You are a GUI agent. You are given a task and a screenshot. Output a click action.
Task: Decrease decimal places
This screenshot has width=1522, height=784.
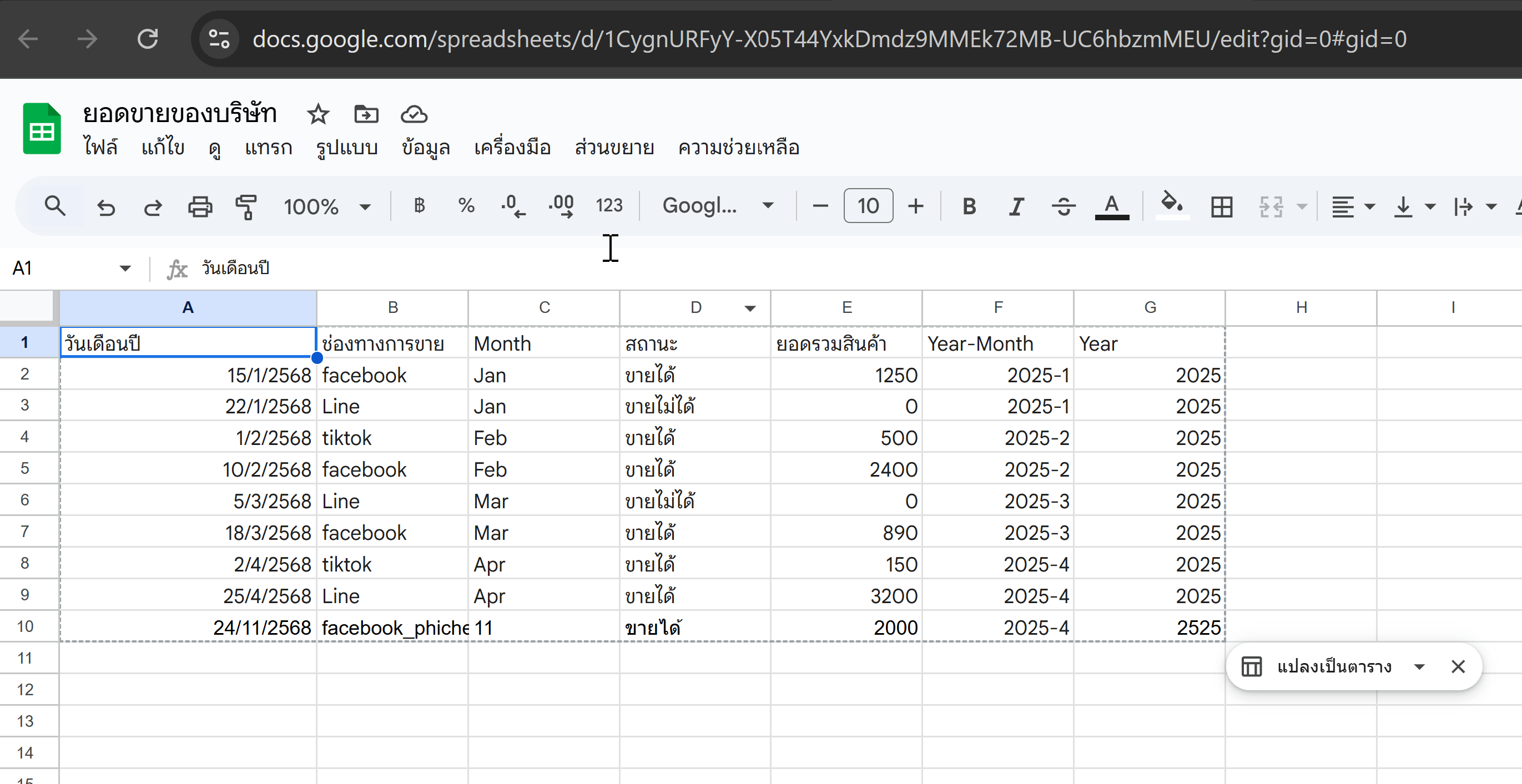[x=512, y=206]
